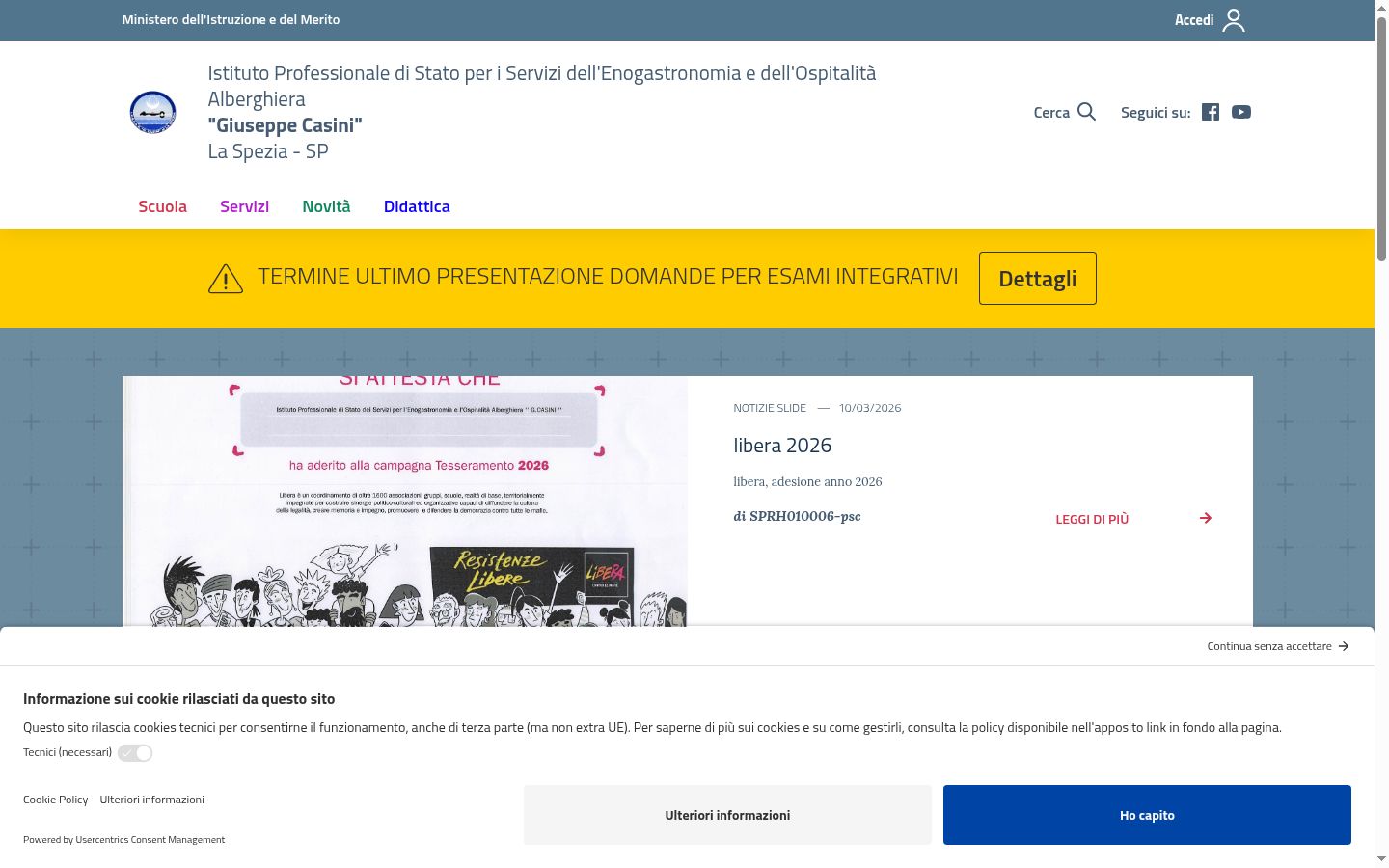Click the NOTIZIE SLIDE category label
The height and width of the screenshot is (868, 1389).
pyautogui.click(x=770, y=408)
